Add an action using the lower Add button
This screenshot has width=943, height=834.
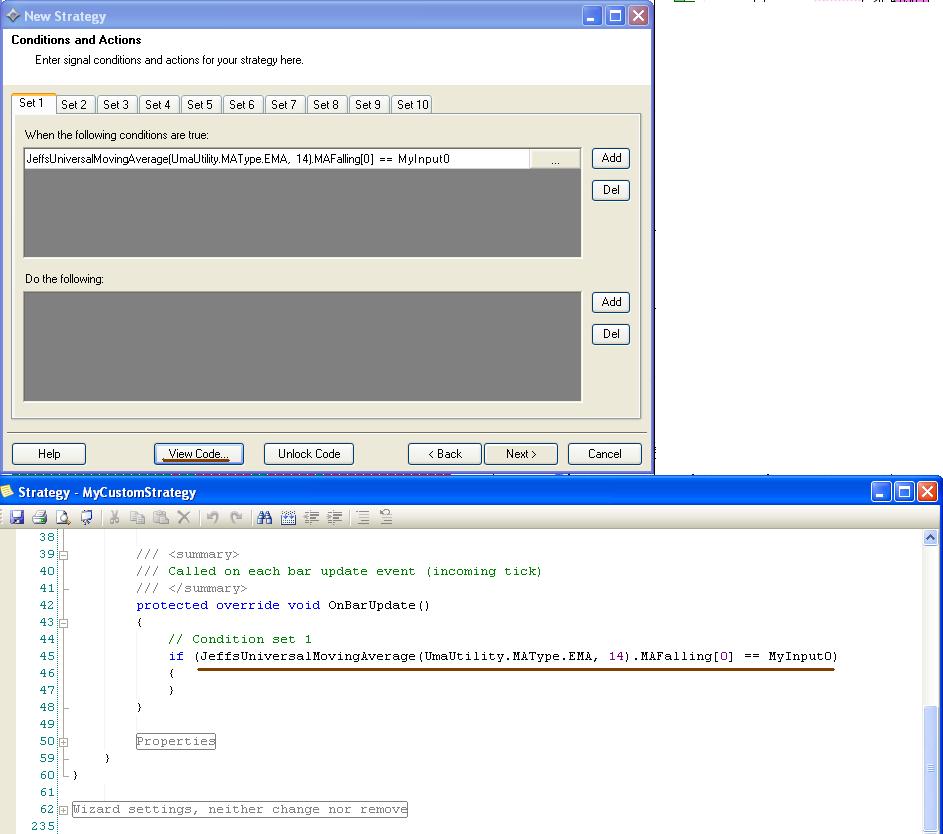[x=611, y=302]
